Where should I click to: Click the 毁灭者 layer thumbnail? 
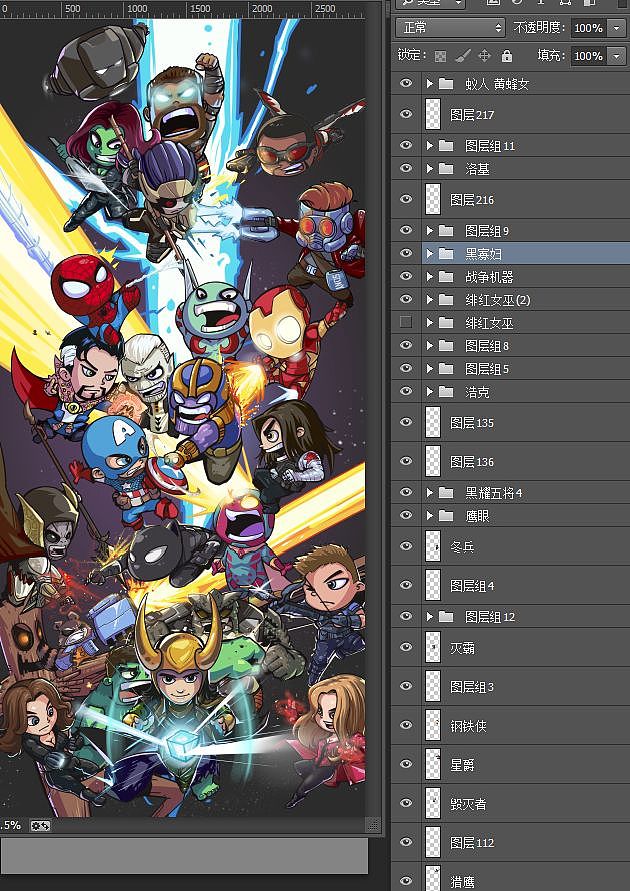pyautogui.click(x=433, y=803)
